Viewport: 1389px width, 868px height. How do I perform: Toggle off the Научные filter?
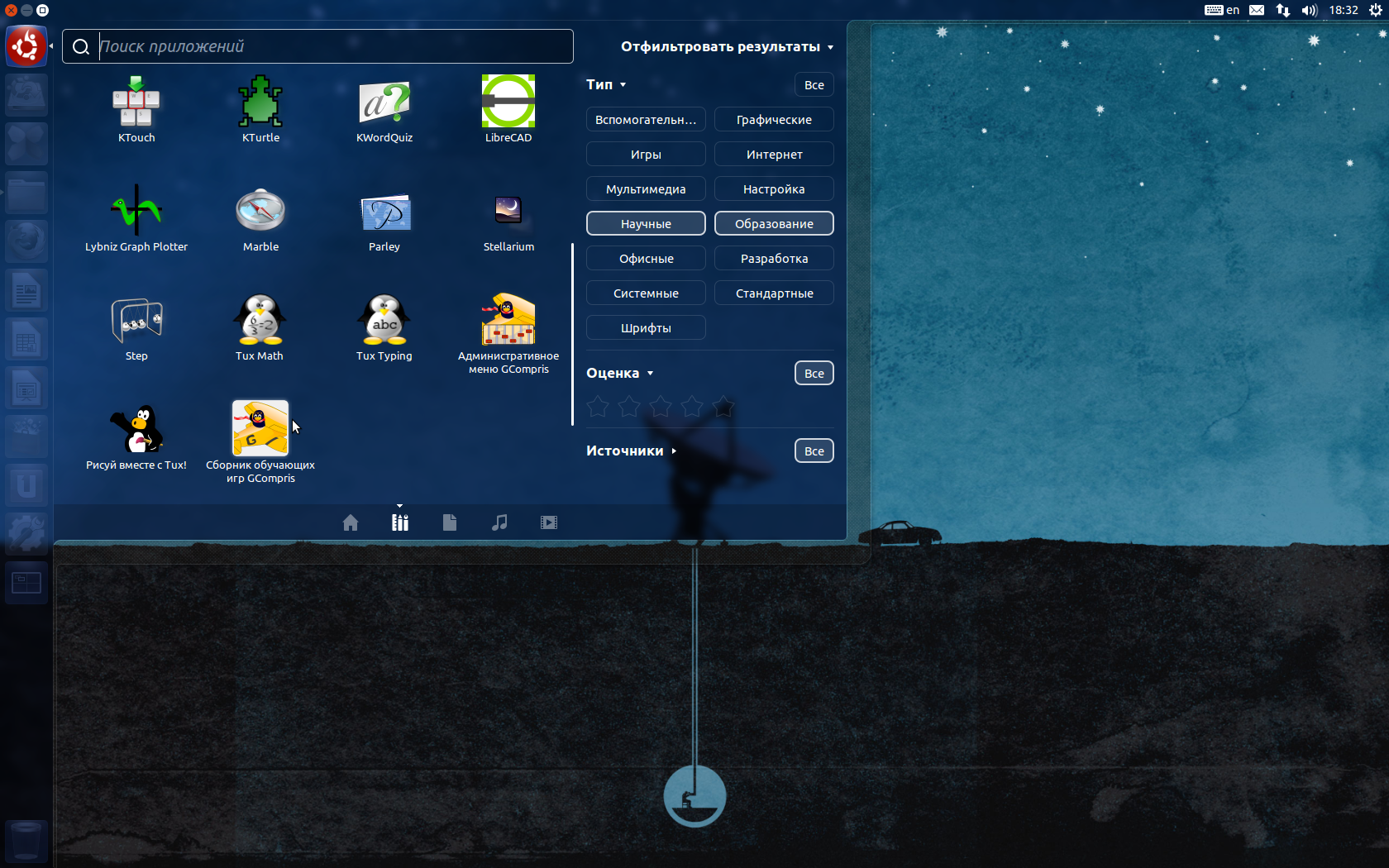click(646, 224)
